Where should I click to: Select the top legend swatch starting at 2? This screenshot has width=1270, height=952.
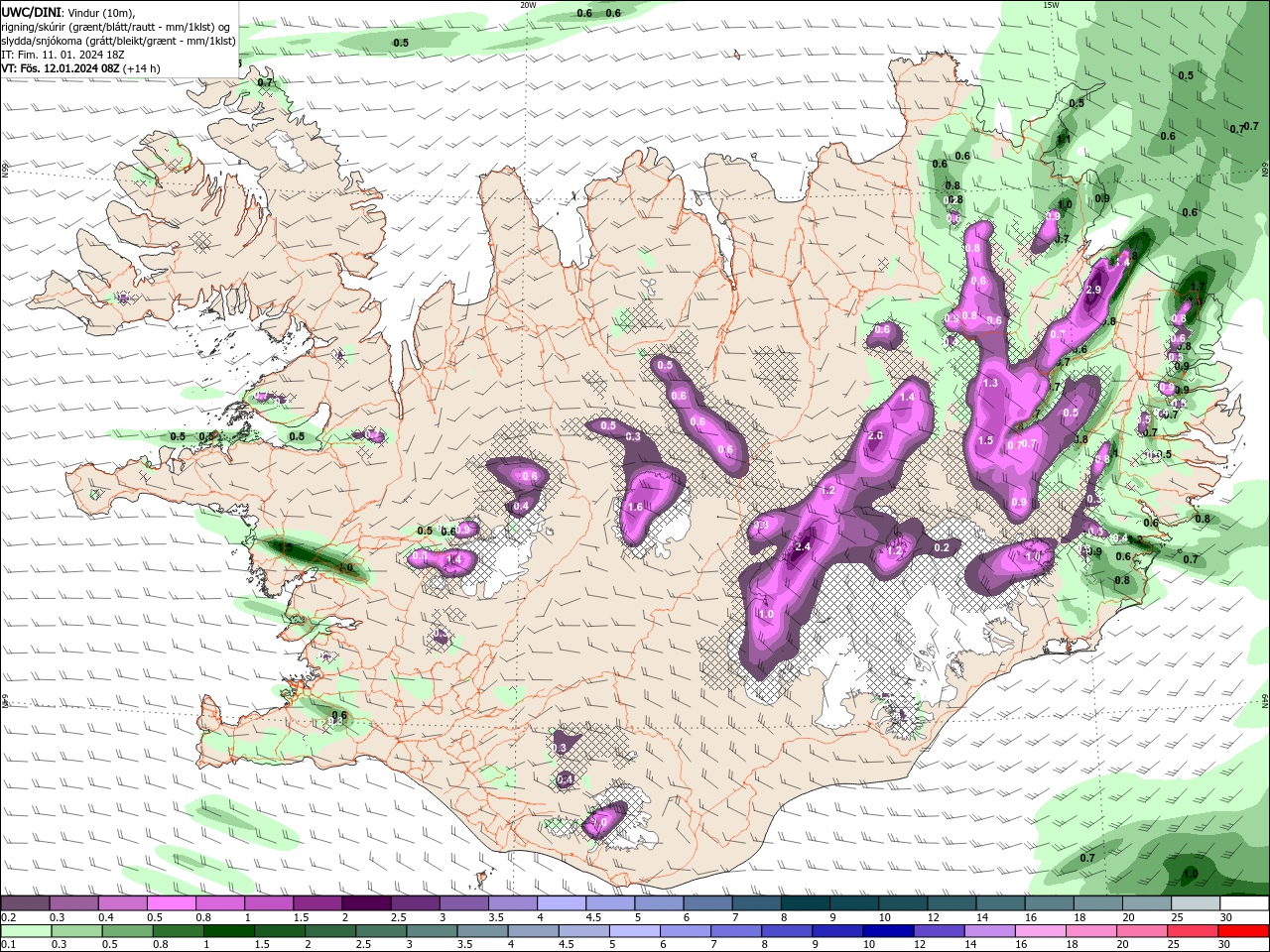pos(366,903)
